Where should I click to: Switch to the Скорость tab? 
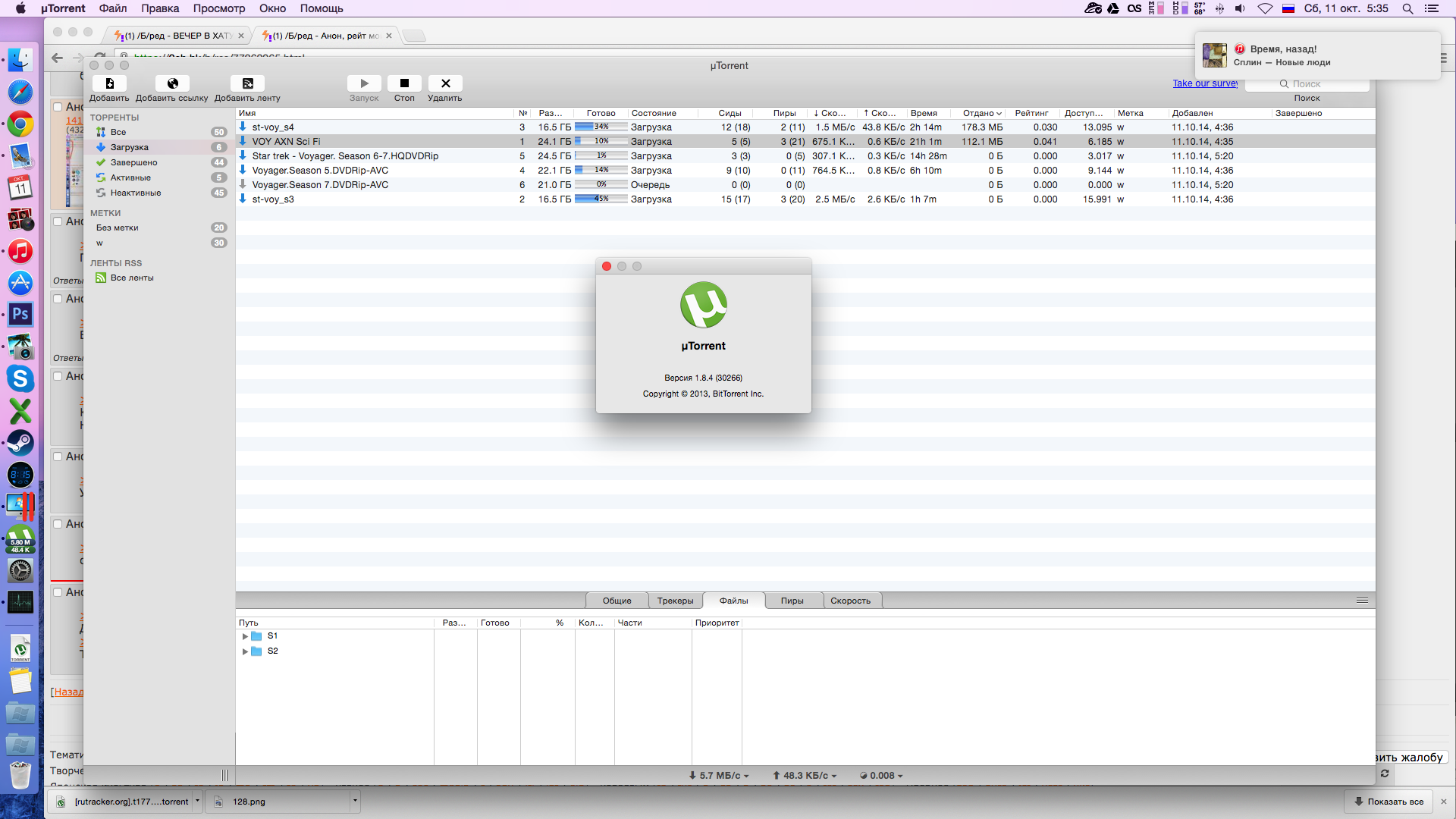pyautogui.click(x=851, y=601)
